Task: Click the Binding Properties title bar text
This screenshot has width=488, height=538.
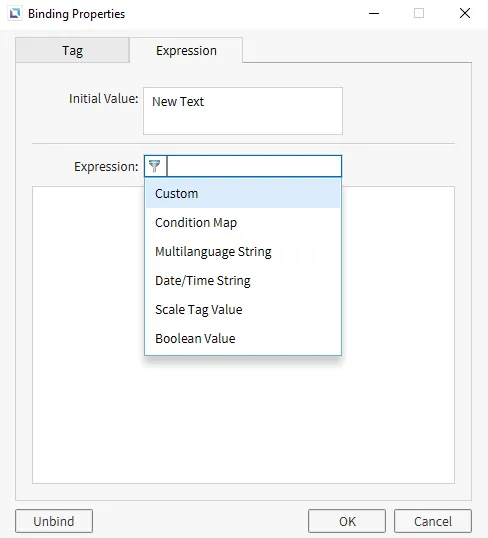Action: (77, 14)
